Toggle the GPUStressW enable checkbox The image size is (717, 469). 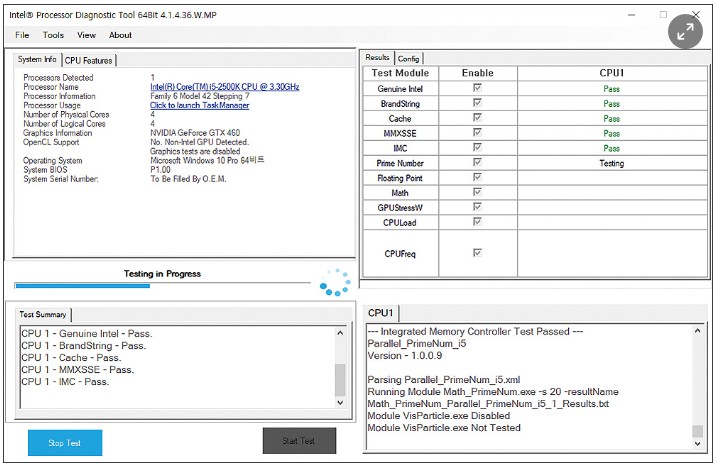click(477, 207)
